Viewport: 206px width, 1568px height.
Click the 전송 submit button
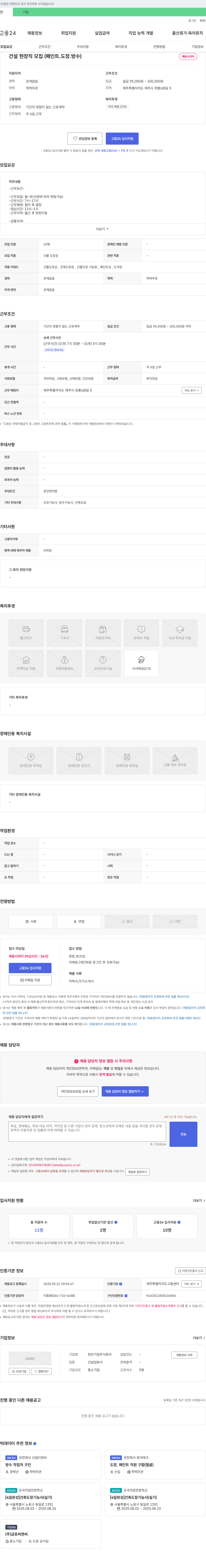click(x=183, y=1134)
